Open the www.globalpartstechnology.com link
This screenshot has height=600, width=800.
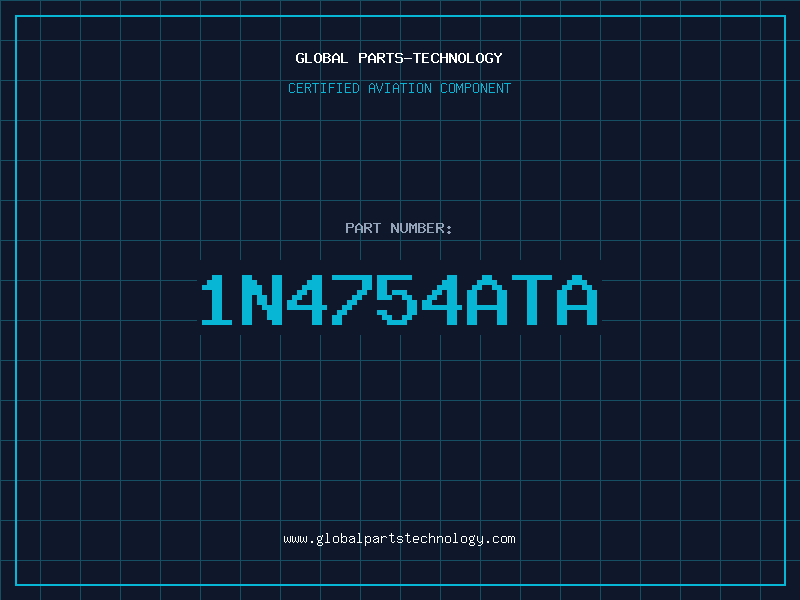pos(399,539)
